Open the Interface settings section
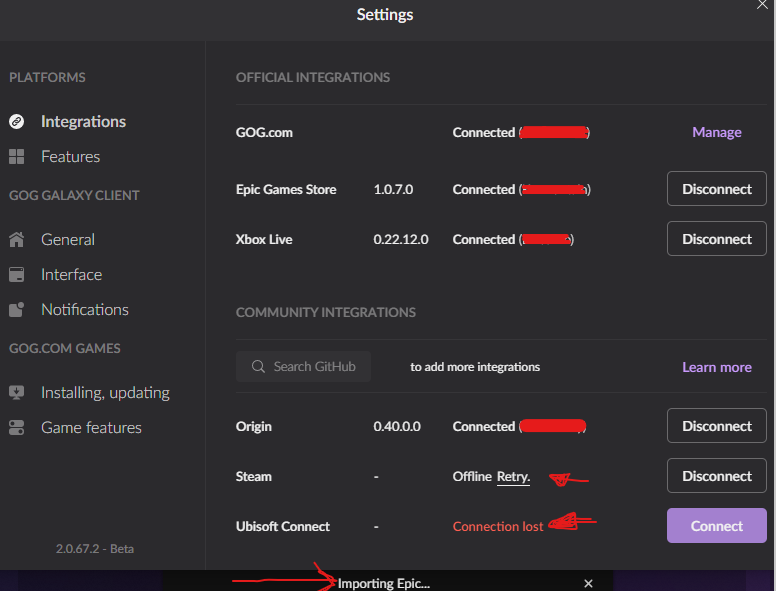This screenshot has width=776, height=591. (71, 274)
